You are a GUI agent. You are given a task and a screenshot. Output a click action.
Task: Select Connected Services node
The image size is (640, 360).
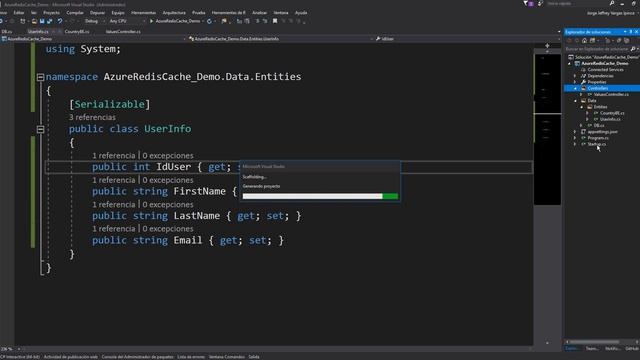click(x=605, y=70)
